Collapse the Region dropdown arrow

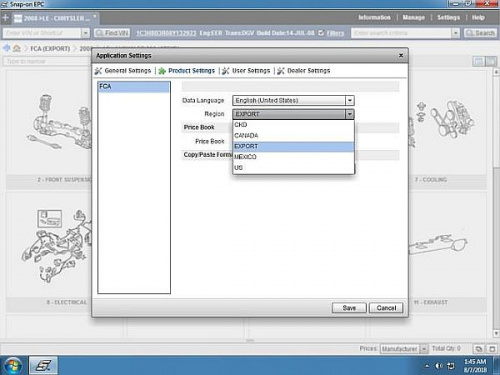point(349,114)
